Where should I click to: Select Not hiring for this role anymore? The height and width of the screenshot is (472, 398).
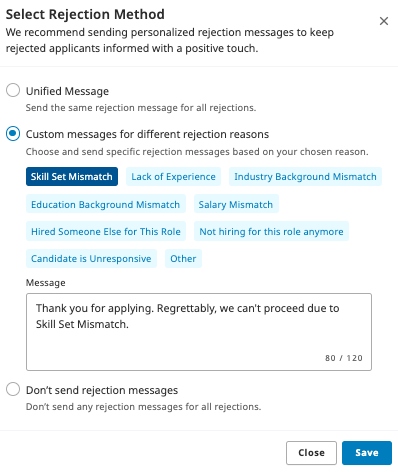tap(271, 231)
